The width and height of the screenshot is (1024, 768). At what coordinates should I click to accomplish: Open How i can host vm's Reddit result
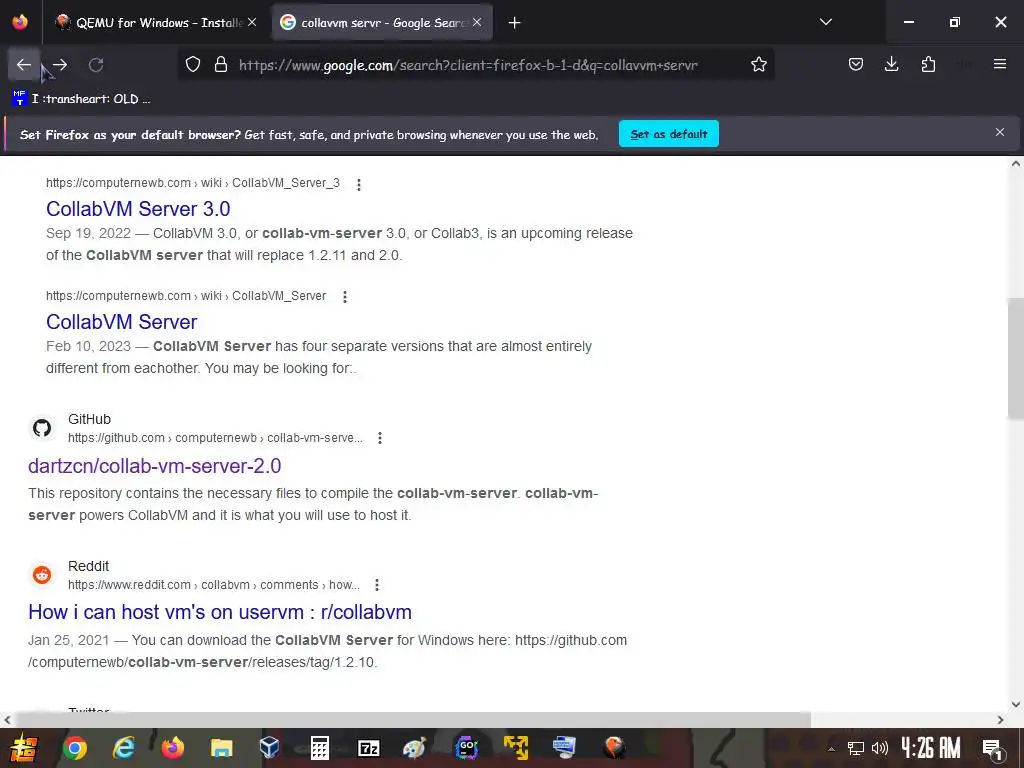[220, 612]
